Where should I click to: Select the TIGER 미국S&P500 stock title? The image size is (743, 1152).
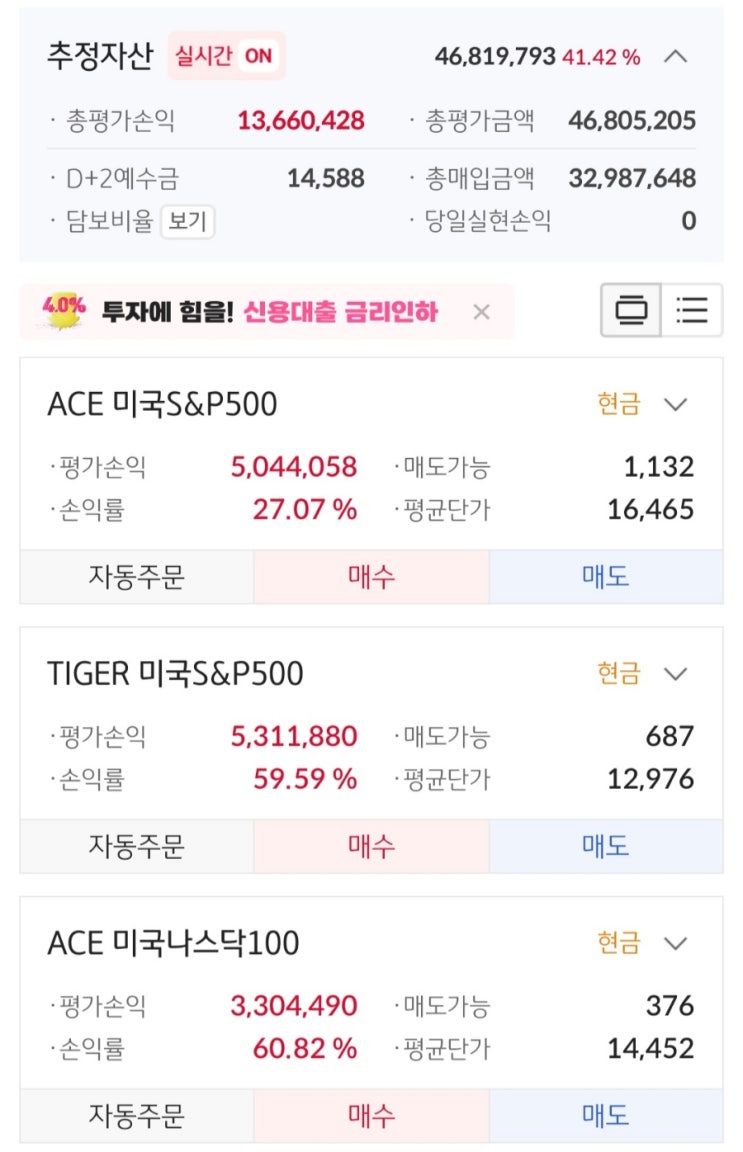coord(175,674)
